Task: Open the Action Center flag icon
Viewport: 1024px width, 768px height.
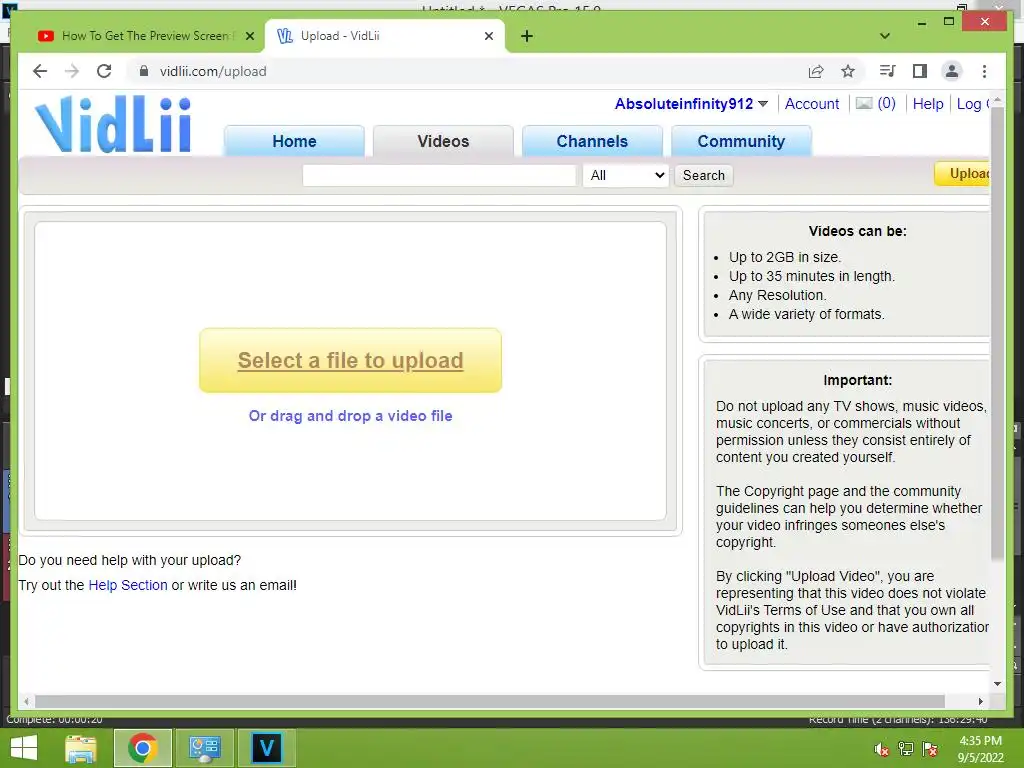Action: coord(930,749)
